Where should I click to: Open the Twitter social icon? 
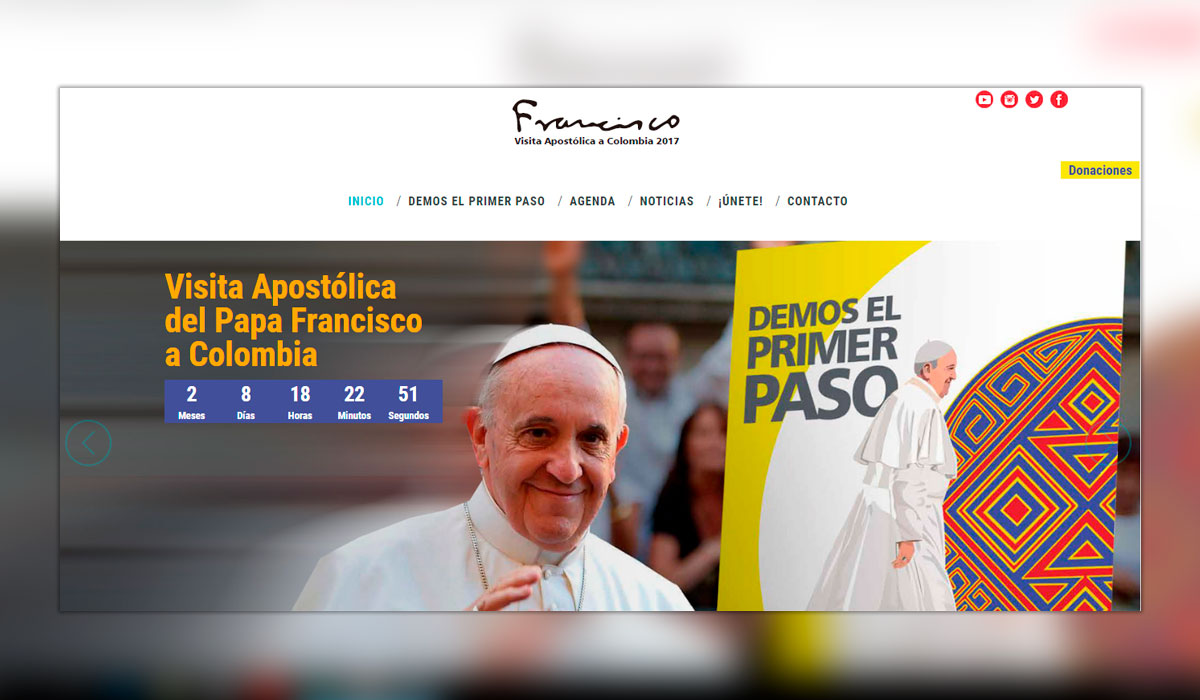[x=1034, y=99]
